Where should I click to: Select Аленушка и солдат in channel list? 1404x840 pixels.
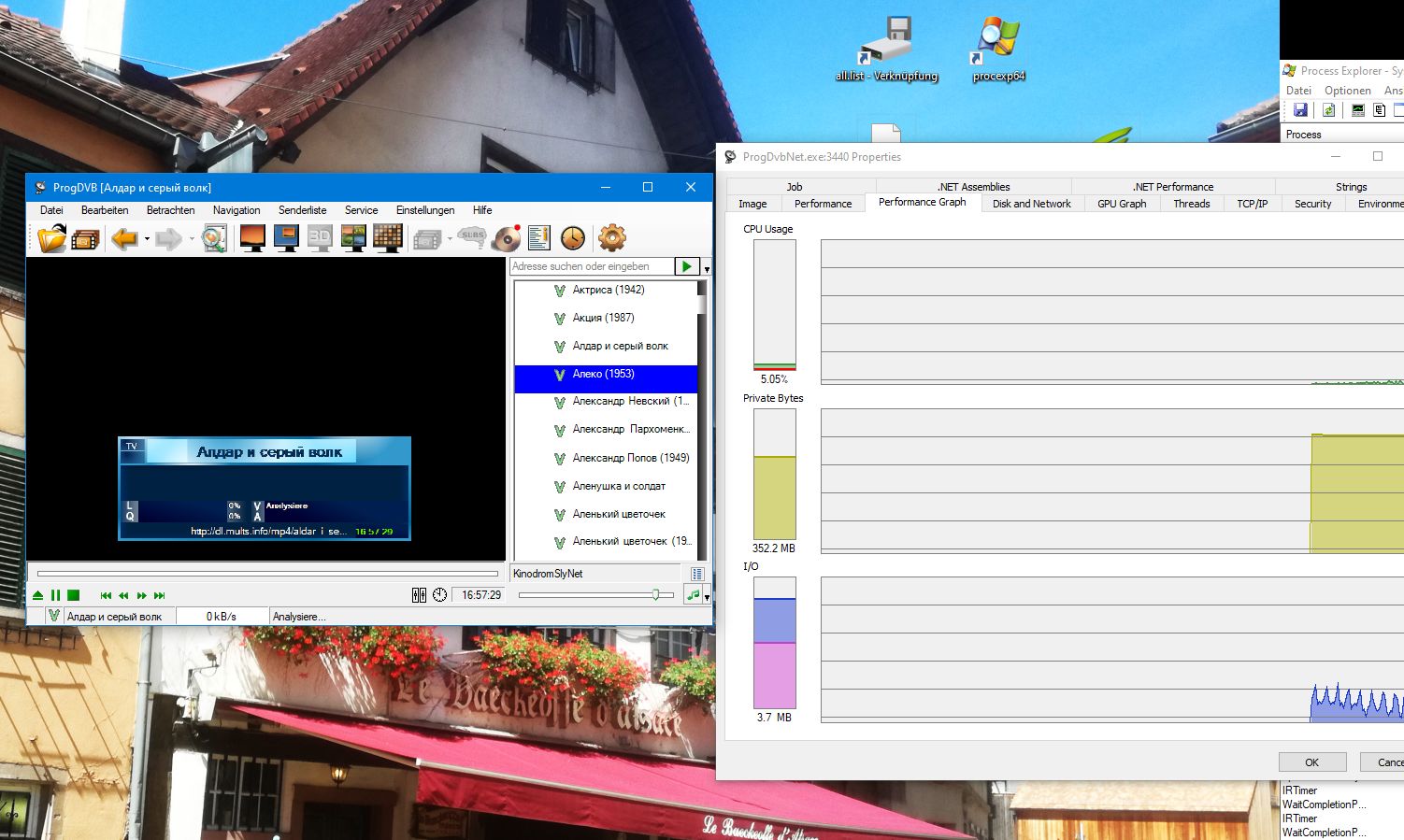click(618, 486)
